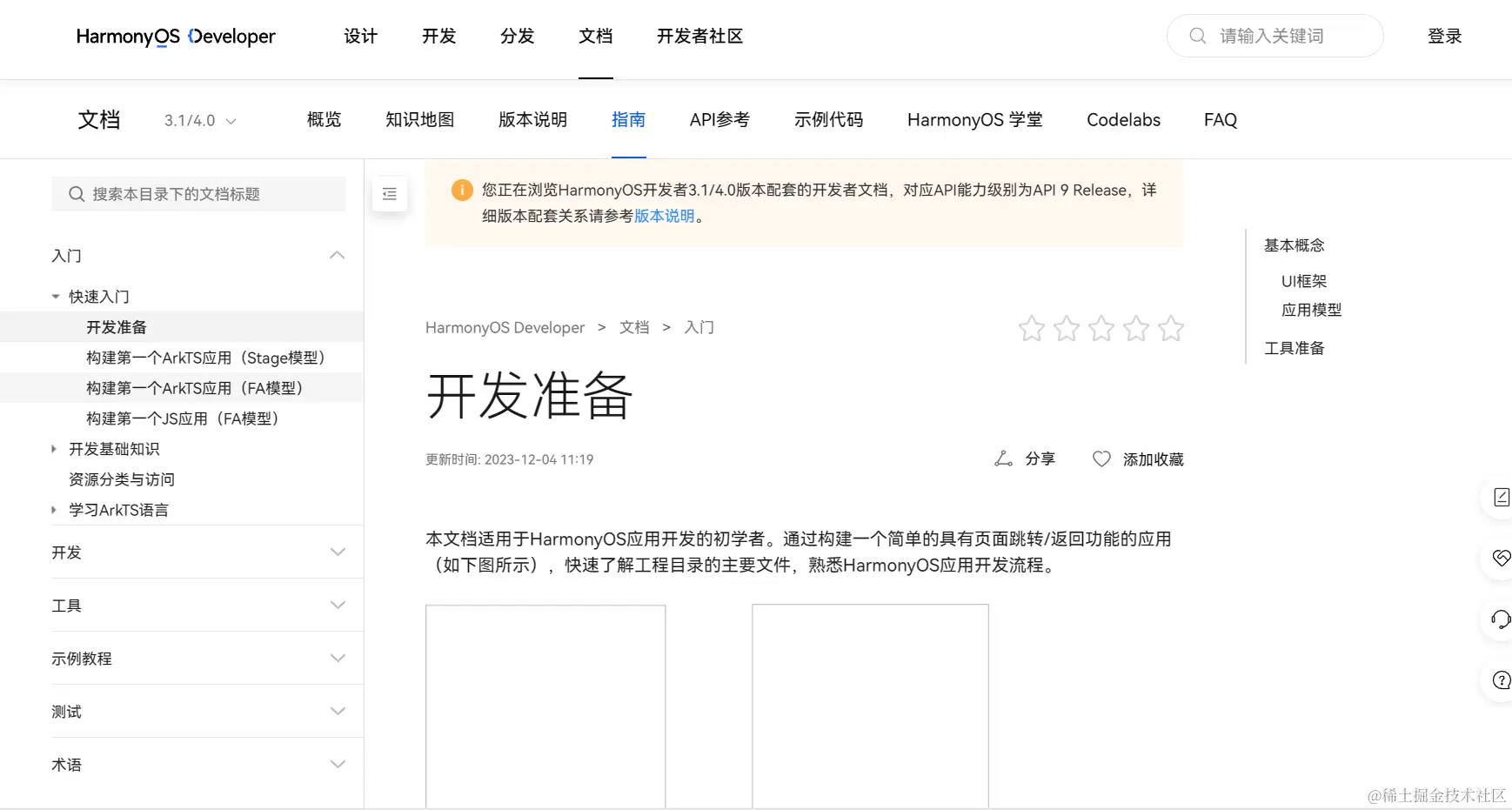Switch to the 概览 tab

tap(324, 120)
